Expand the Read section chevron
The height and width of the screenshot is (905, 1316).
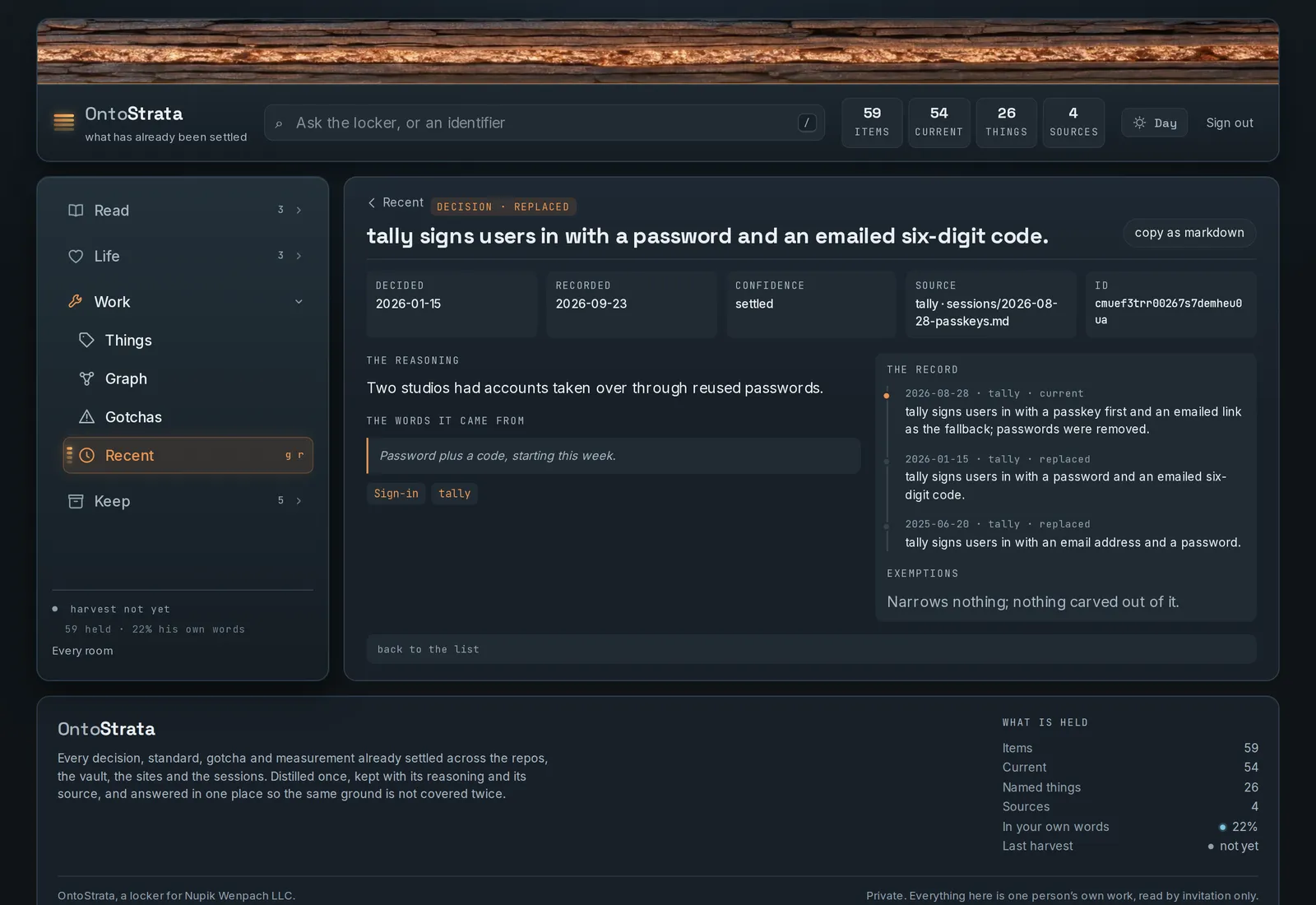click(299, 211)
